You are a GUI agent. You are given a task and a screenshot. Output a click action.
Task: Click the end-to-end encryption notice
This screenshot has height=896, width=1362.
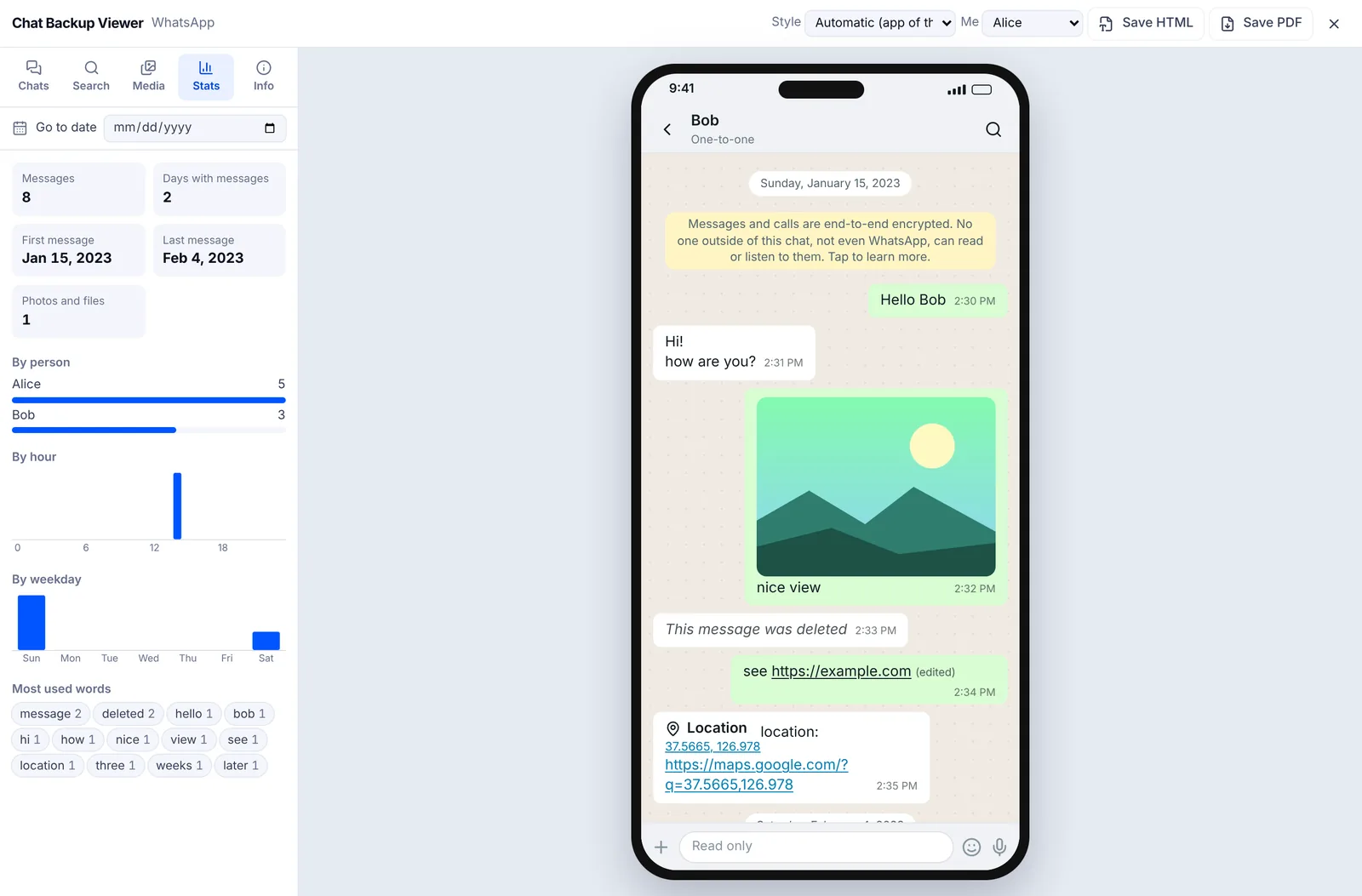point(830,241)
